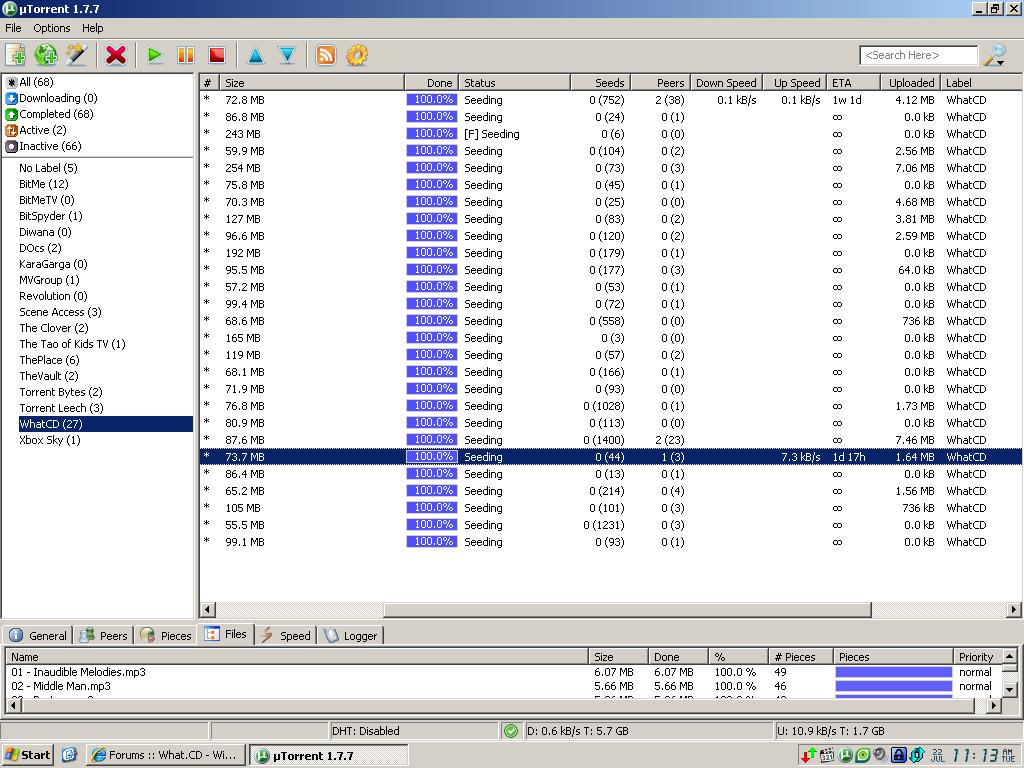Switch to the Logger tab
This screenshot has width=1024, height=768.
(x=351, y=635)
